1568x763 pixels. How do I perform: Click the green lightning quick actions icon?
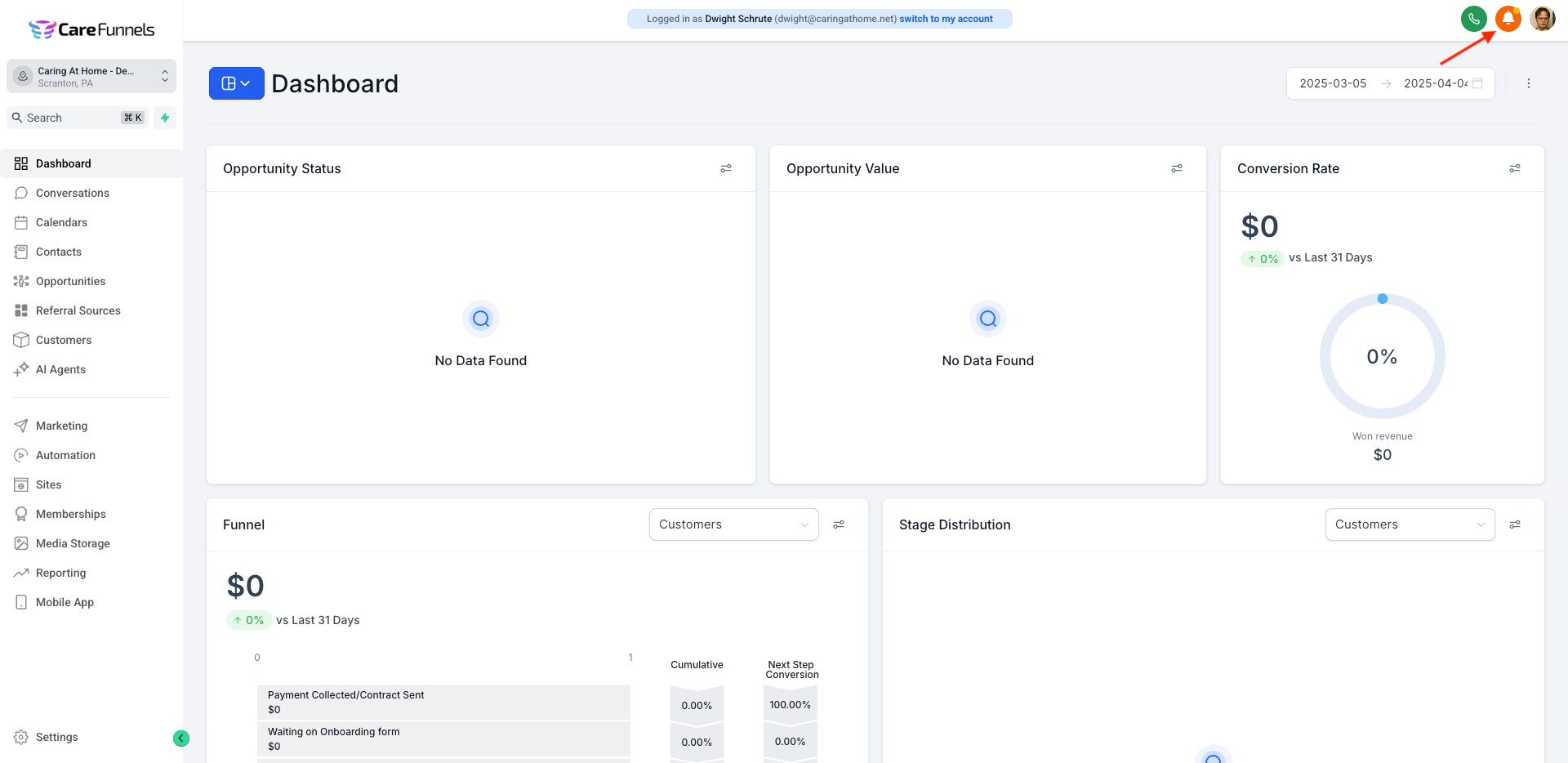point(165,118)
